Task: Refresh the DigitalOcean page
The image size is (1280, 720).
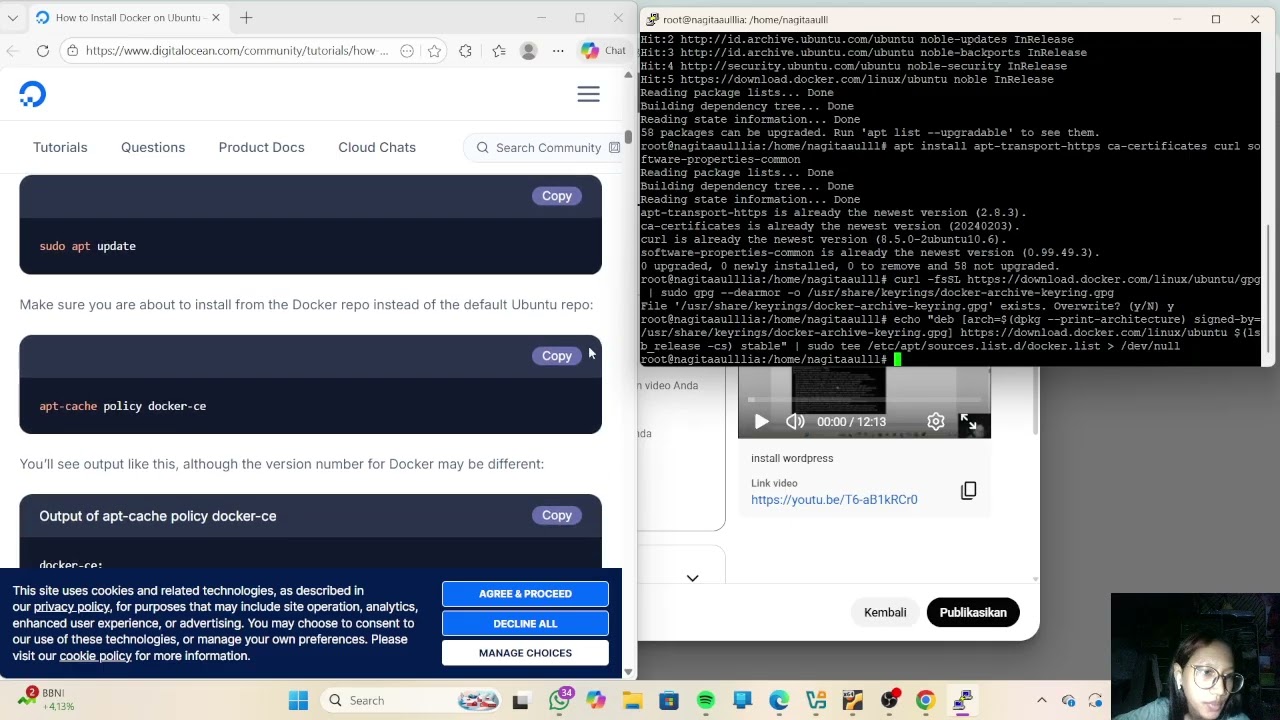Action: pyautogui.click(x=43, y=51)
